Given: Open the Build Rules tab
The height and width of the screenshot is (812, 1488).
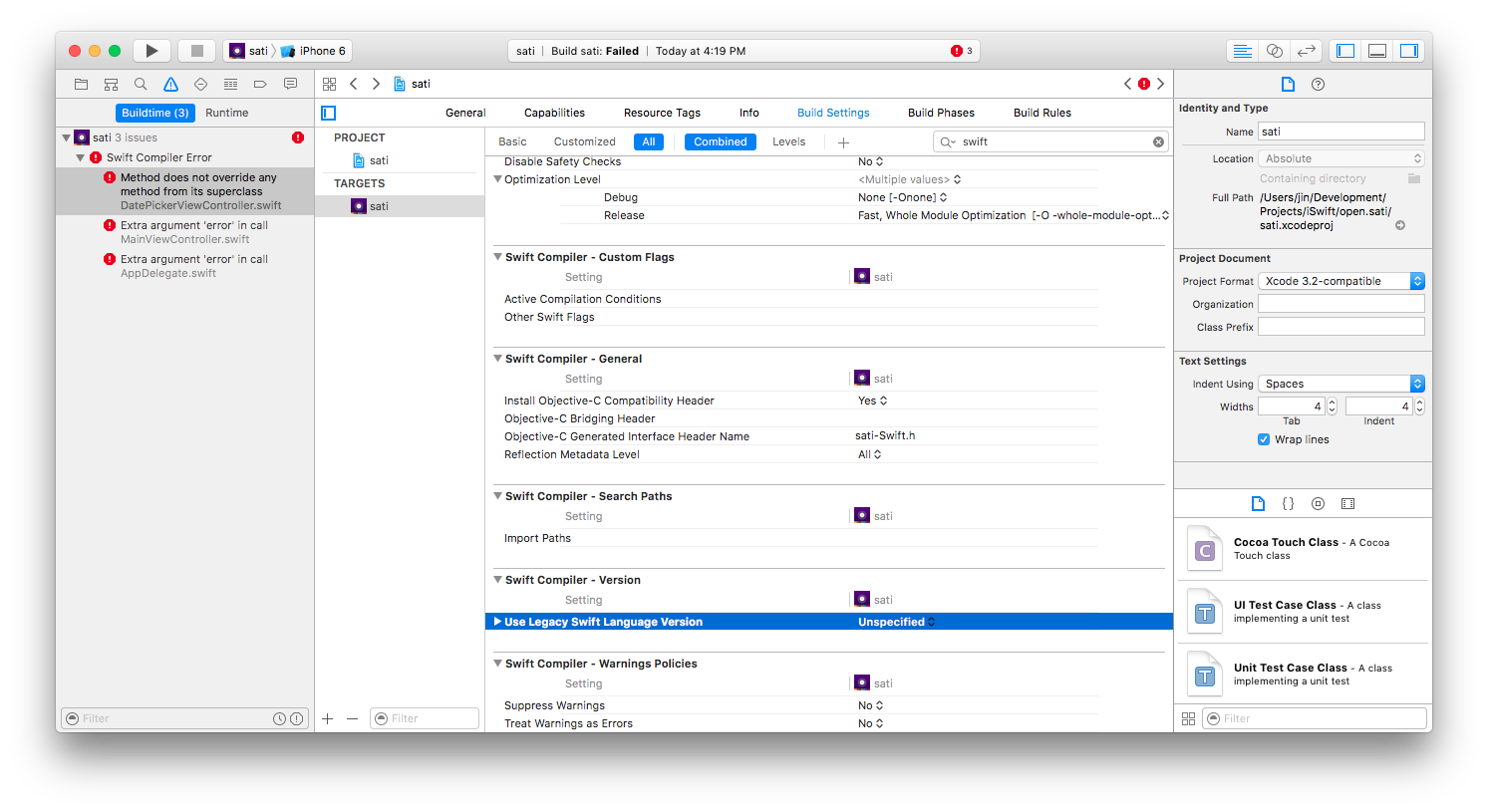Looking at the screenshot, I should coord(1042,113).
